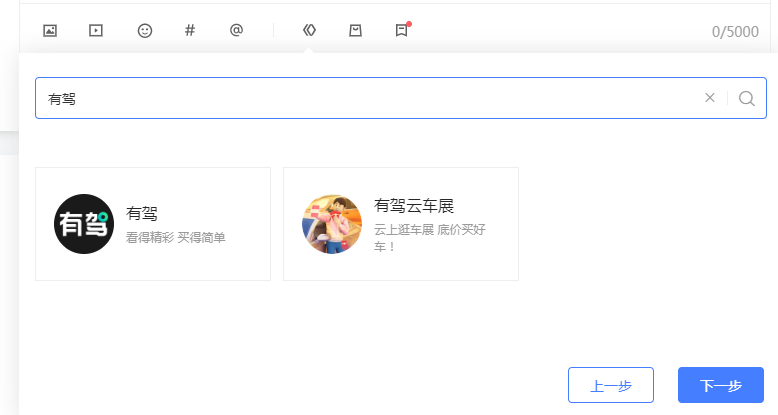Mention a user with the @ icon
This screenshot has height=415, width=778.
click(x=237, y=30)
